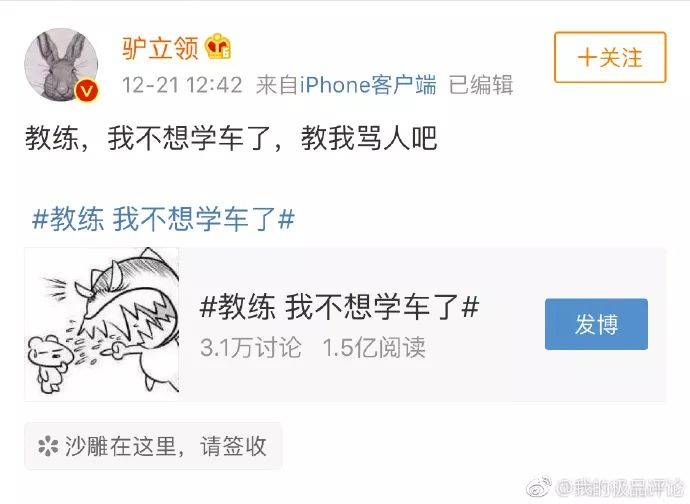Click the 已编辑 edited label
The height and width of the screenshot is (504, 690).
click(481, 85)
